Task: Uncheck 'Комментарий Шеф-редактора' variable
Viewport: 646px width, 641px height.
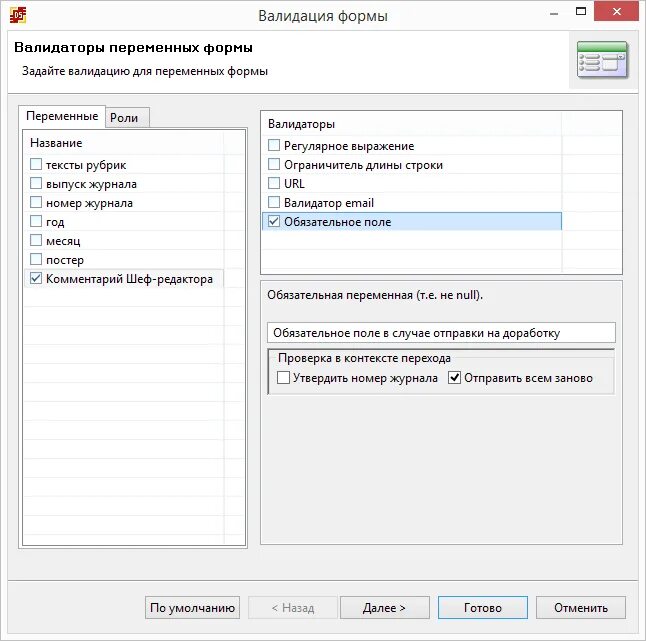Action: coord(36,278)
